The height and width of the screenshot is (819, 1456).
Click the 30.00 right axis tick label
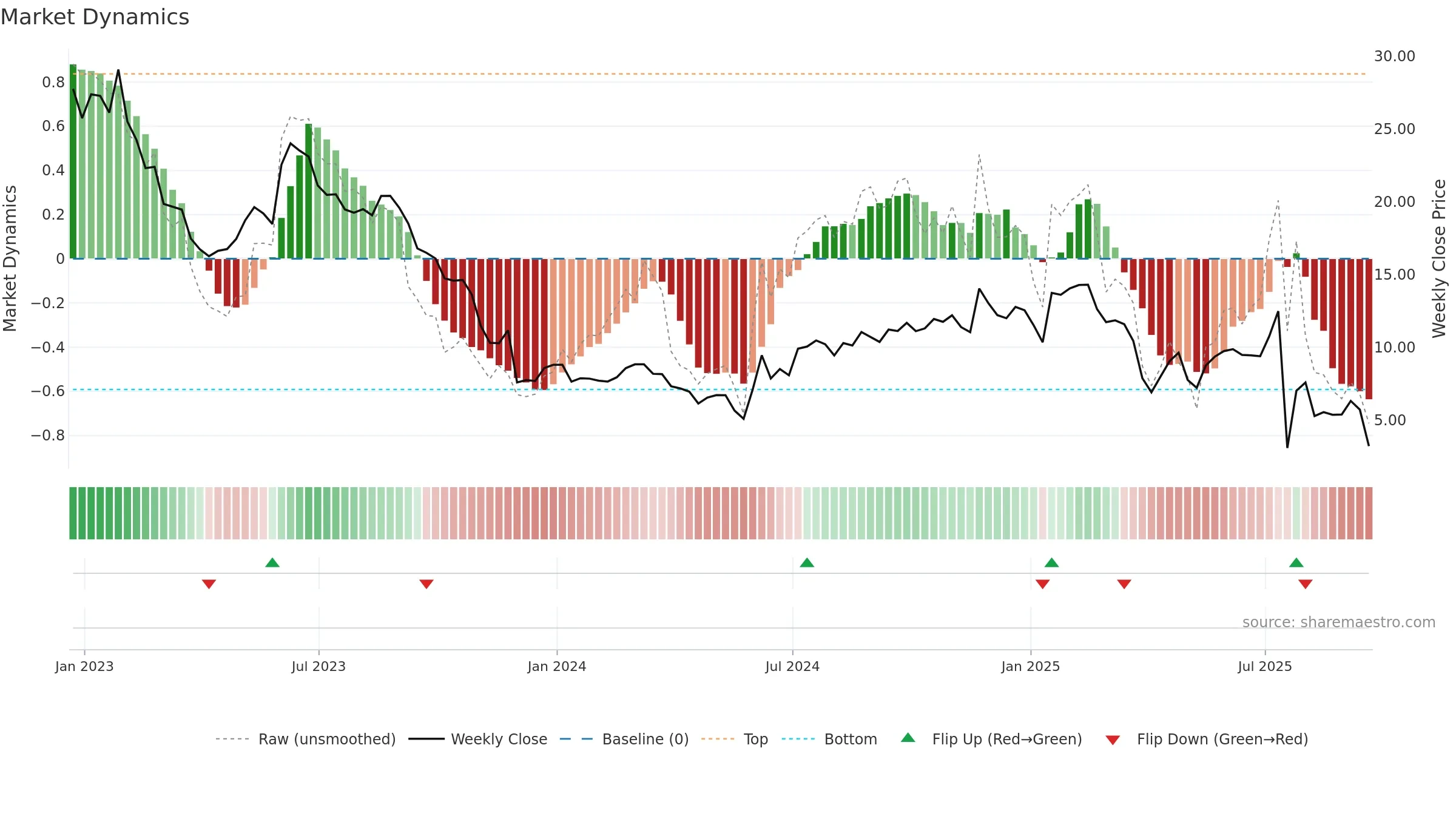pyautogui.click(x=1395, y=56)
